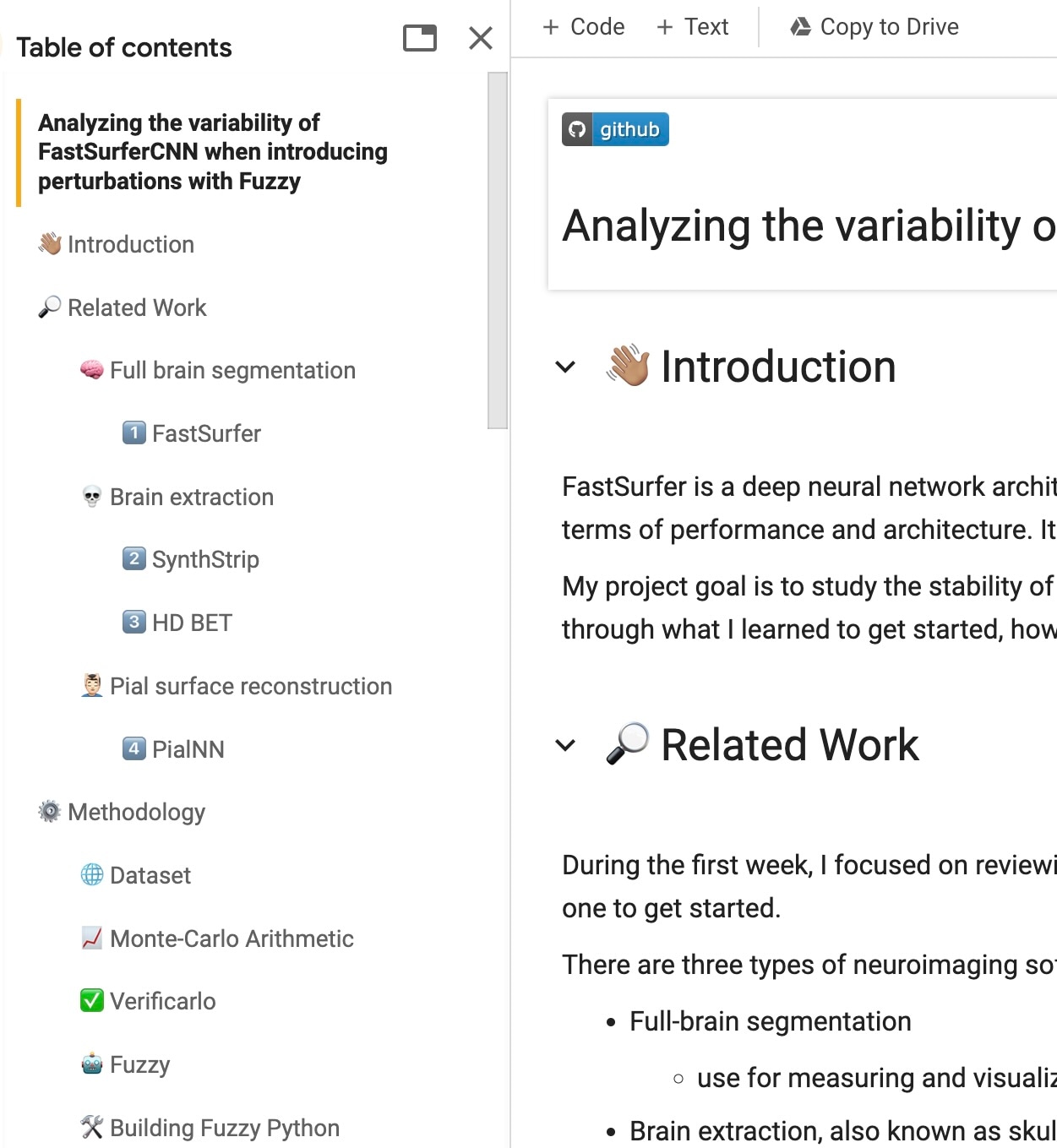1057x1148 pixels.
Task: Collapse the Introduction section chevron
Action: (x=565, y=367)
